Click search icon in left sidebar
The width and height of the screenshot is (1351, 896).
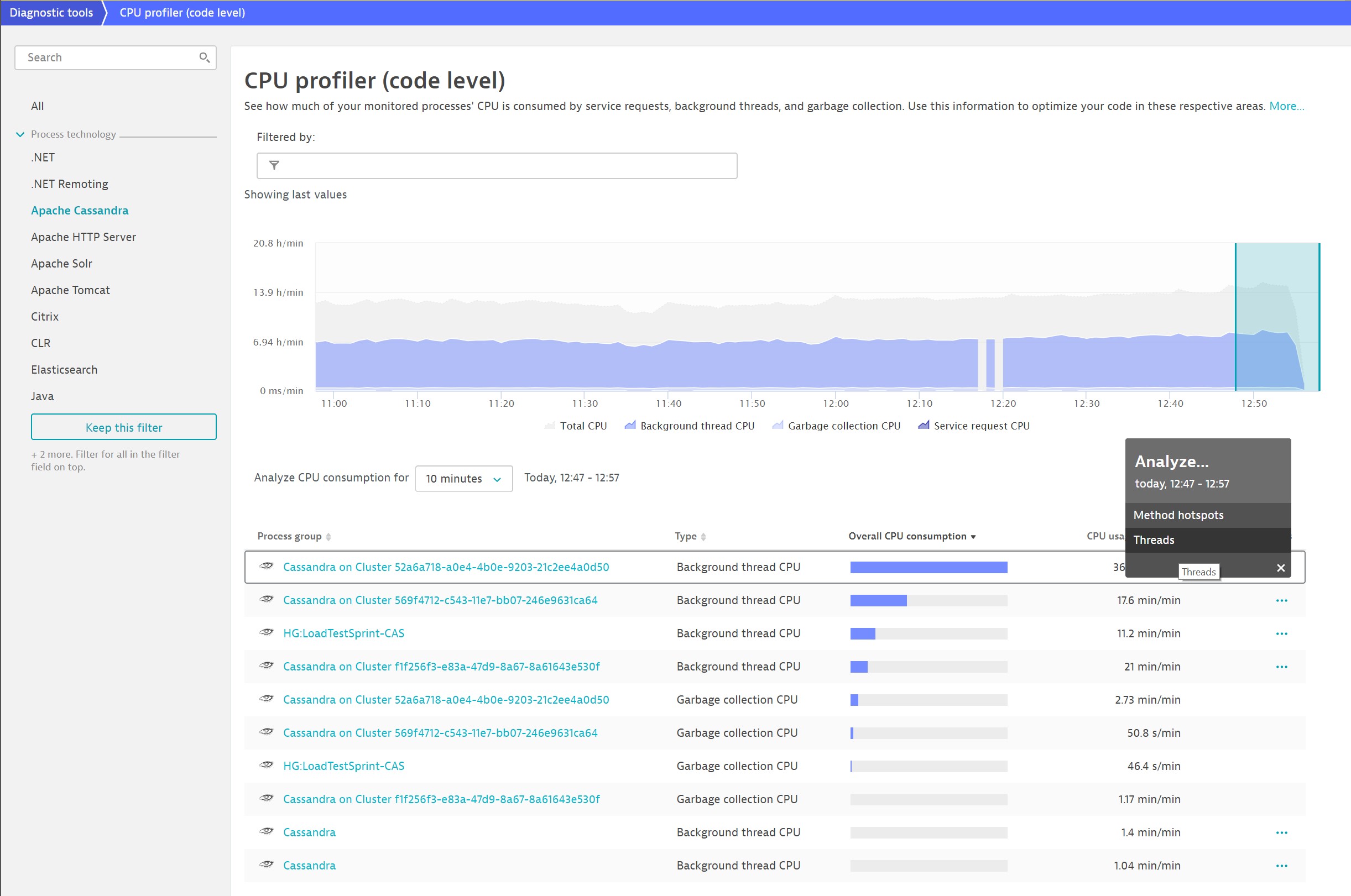[204, 57]
